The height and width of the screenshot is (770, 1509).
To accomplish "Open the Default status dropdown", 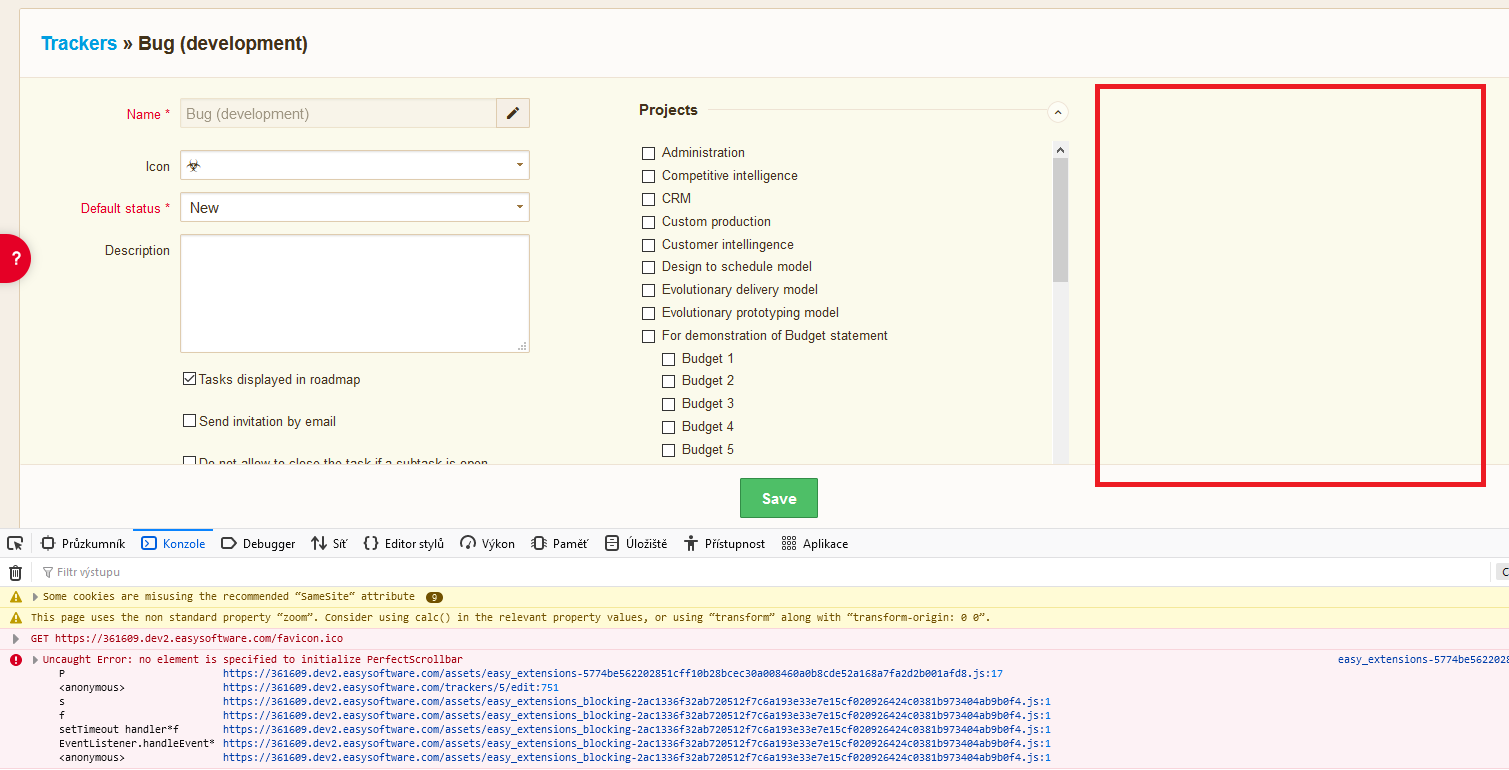I will coord(354,208).
